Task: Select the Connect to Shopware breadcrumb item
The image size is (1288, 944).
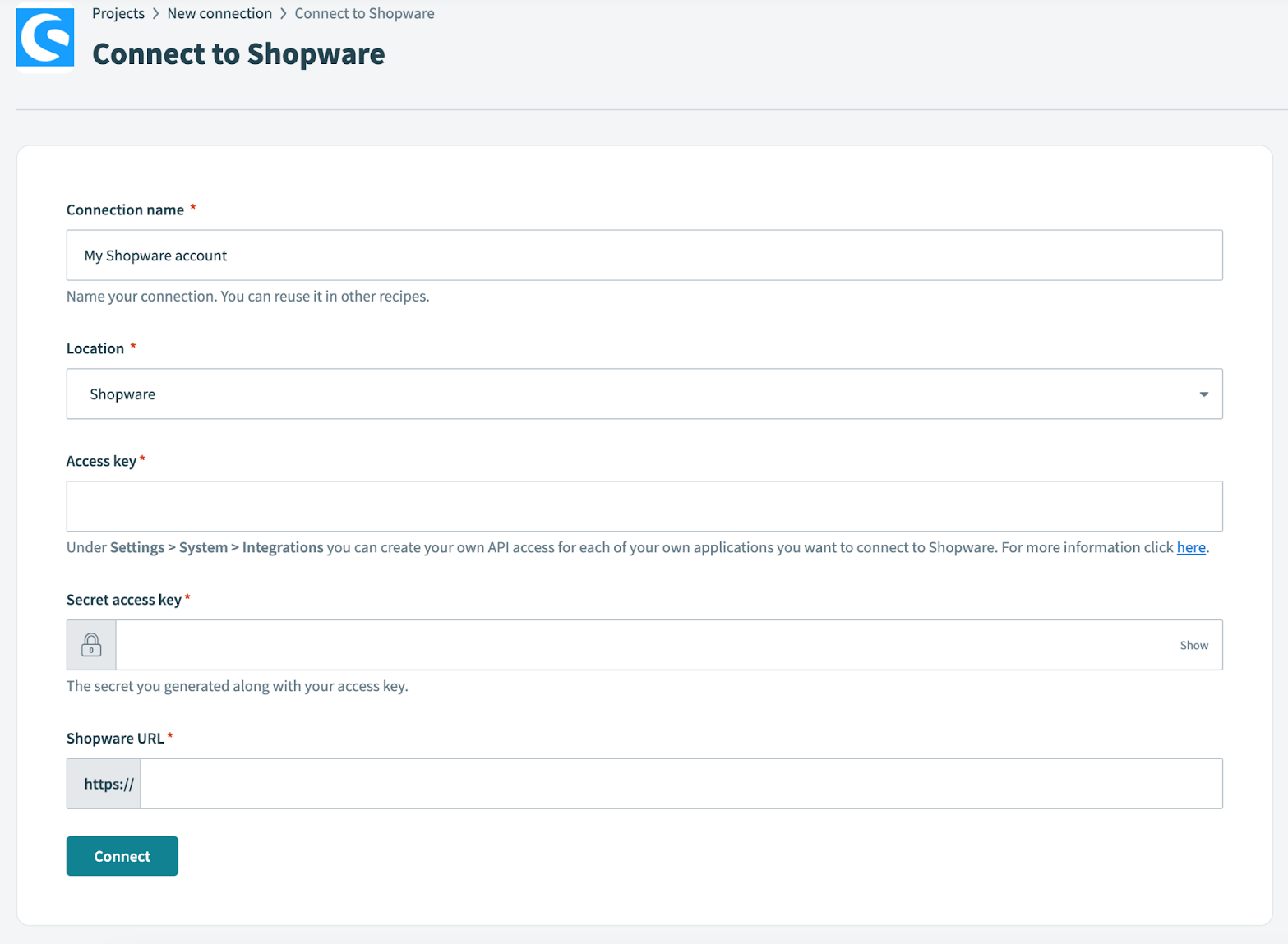Action: [364, 13]
